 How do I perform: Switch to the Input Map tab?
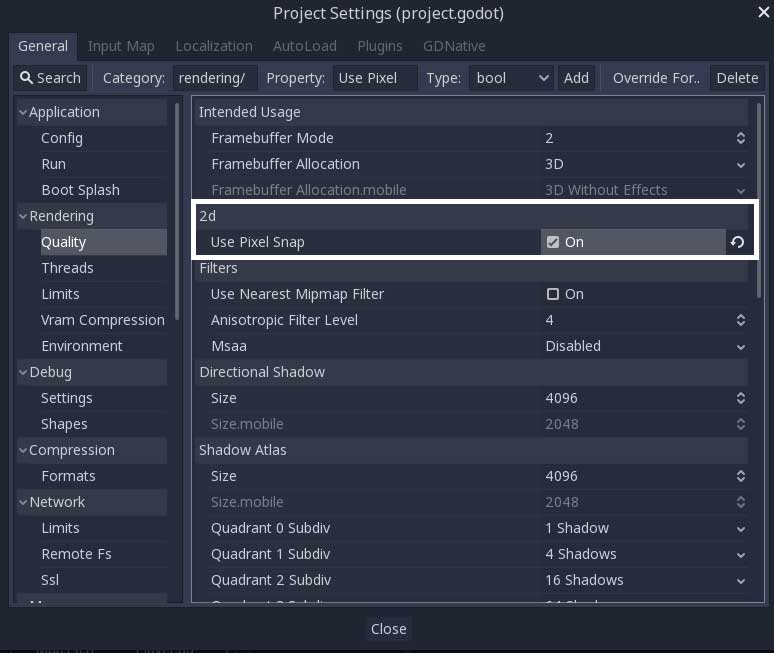pos(121,46)
